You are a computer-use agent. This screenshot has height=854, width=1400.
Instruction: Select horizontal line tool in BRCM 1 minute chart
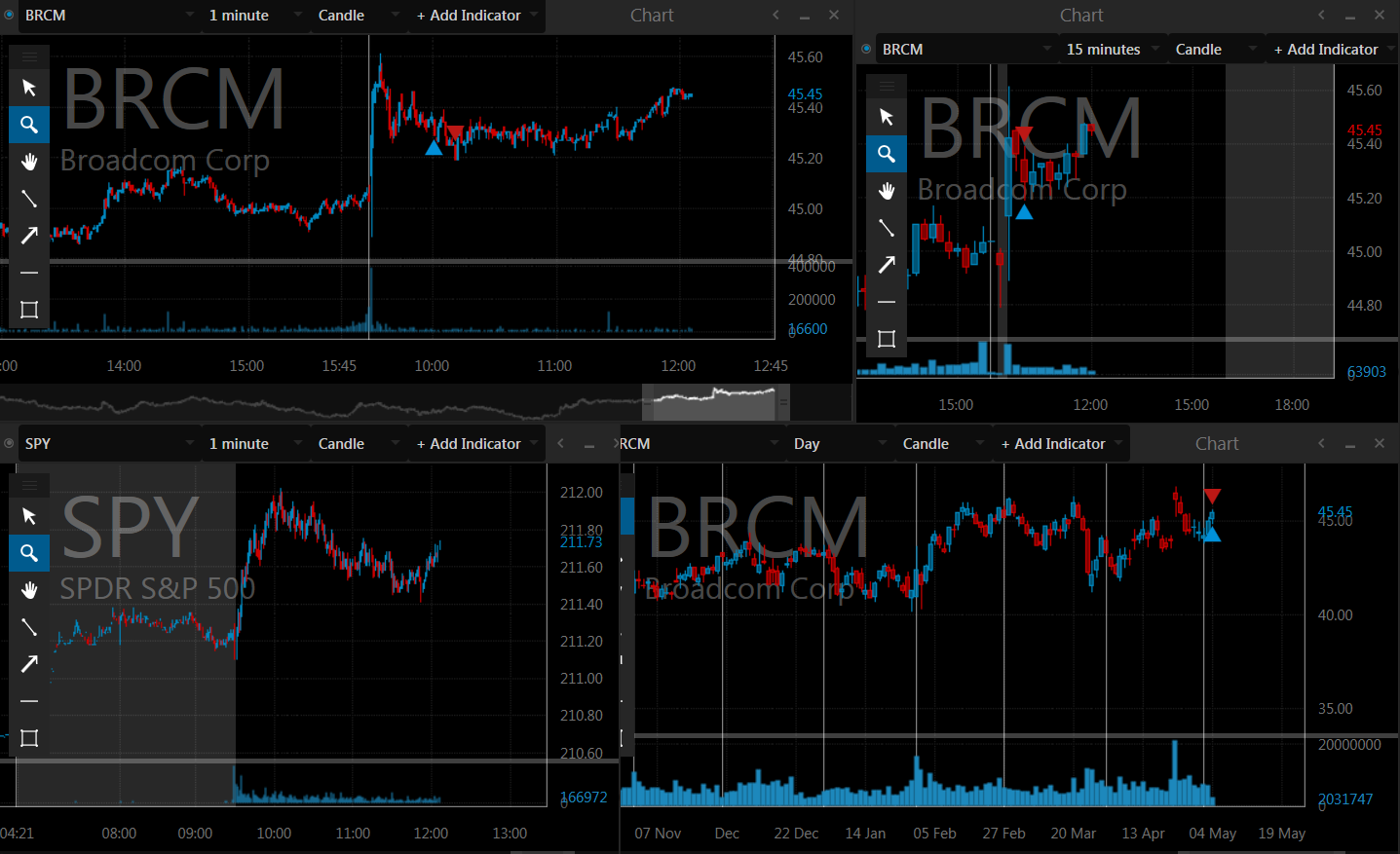(x=29, y=273)
